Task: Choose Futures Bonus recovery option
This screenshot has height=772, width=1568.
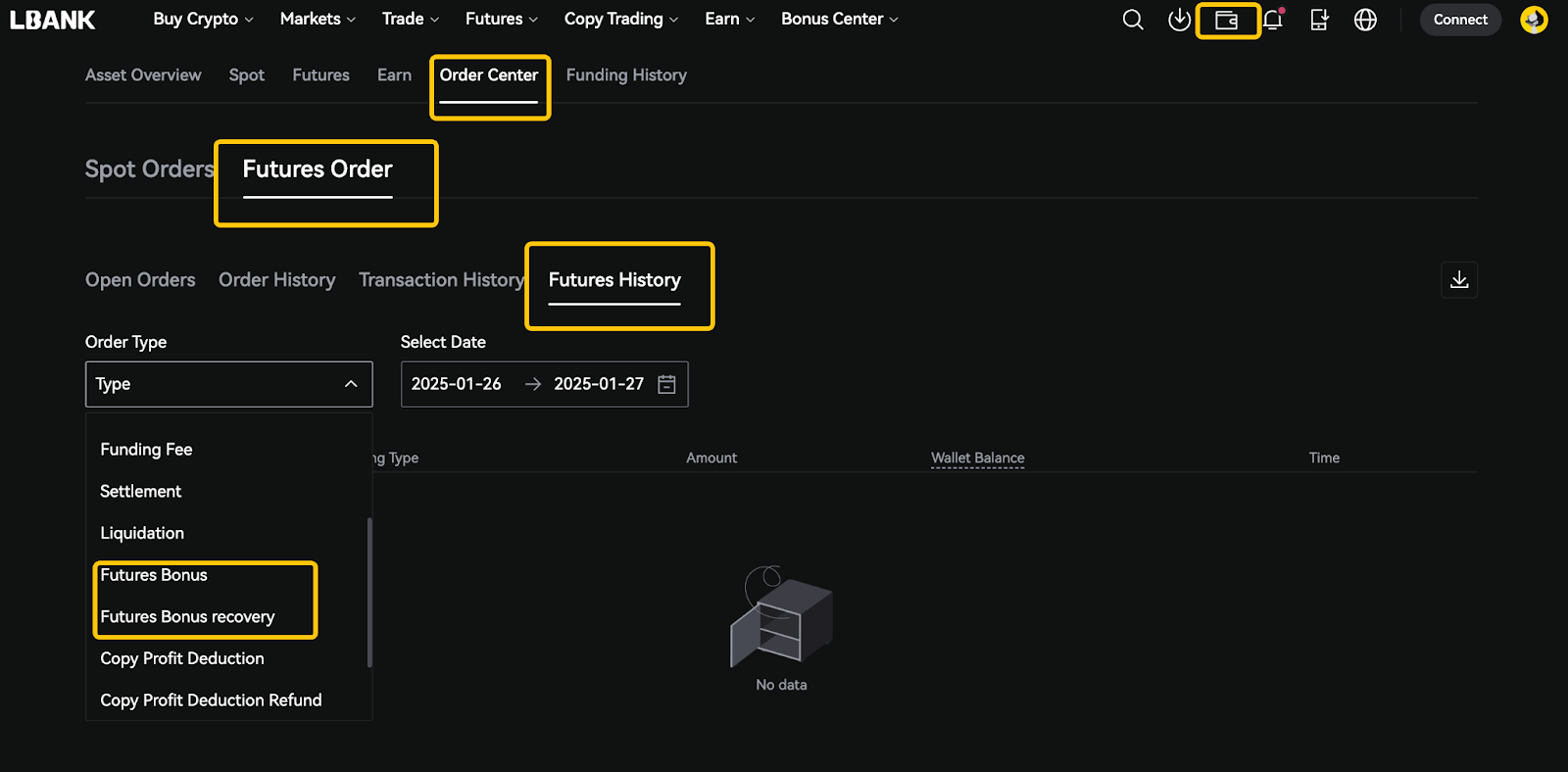Action: tap(187, 617)
